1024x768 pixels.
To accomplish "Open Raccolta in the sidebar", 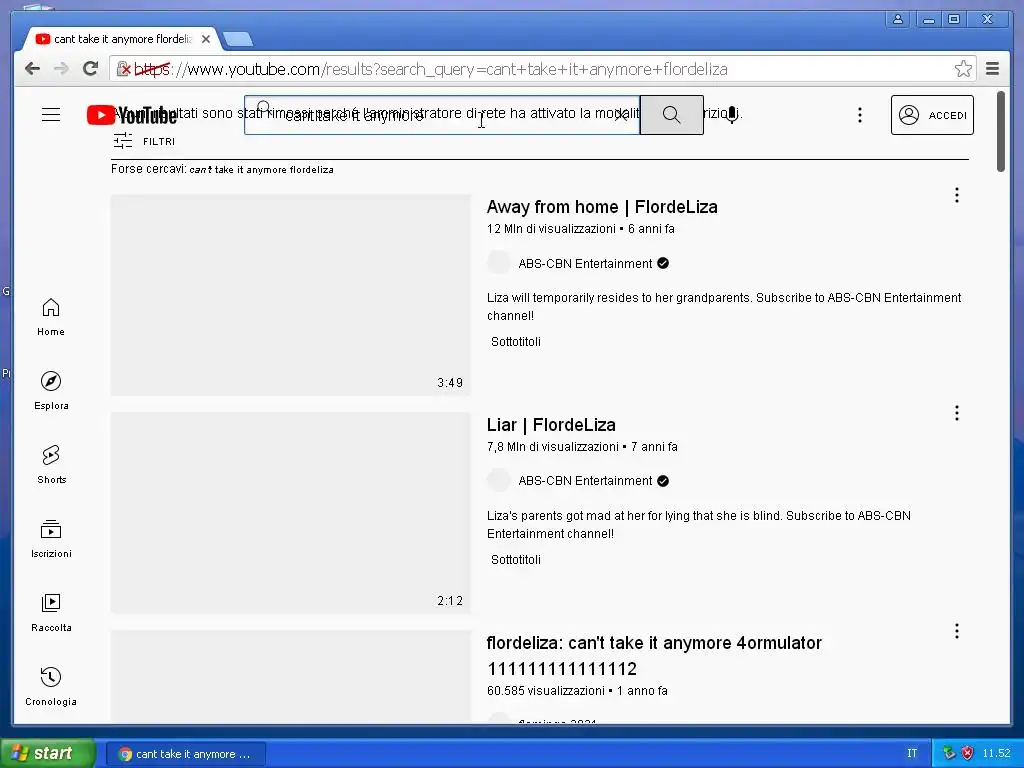I will pos(51,613).
